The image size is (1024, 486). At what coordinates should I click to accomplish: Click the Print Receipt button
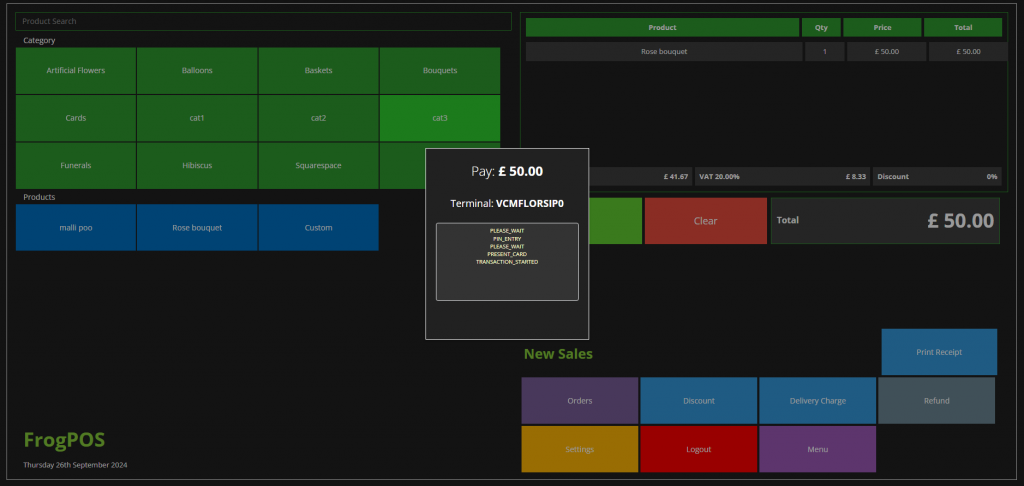(938, 352)
